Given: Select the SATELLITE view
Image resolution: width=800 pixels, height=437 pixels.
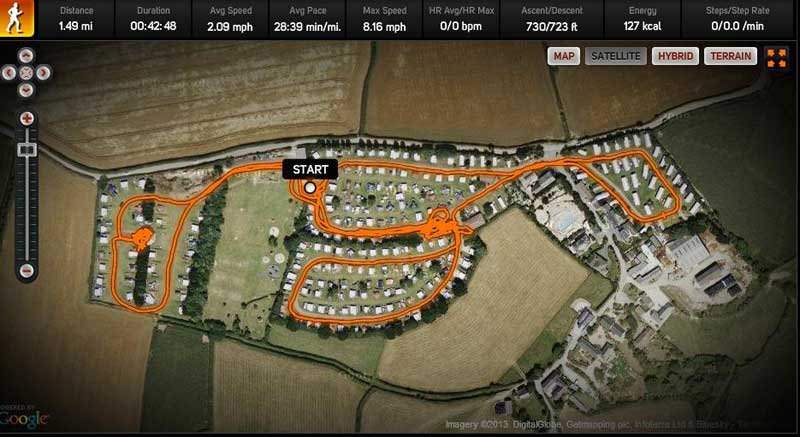Looking at the screenshot, I should 616,56.
